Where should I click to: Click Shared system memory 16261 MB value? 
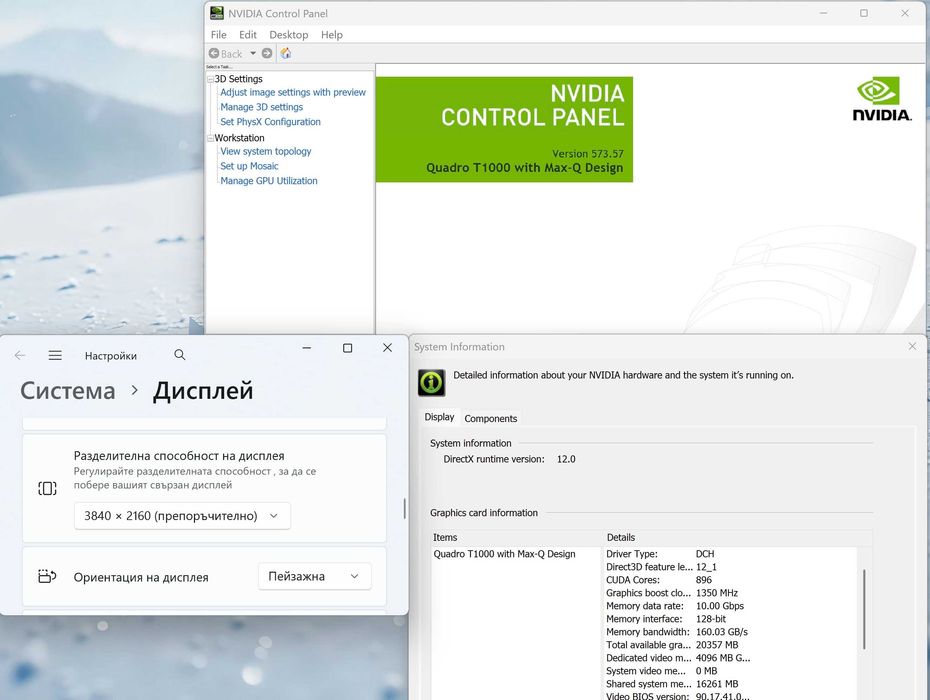click(x=717, y=685)
